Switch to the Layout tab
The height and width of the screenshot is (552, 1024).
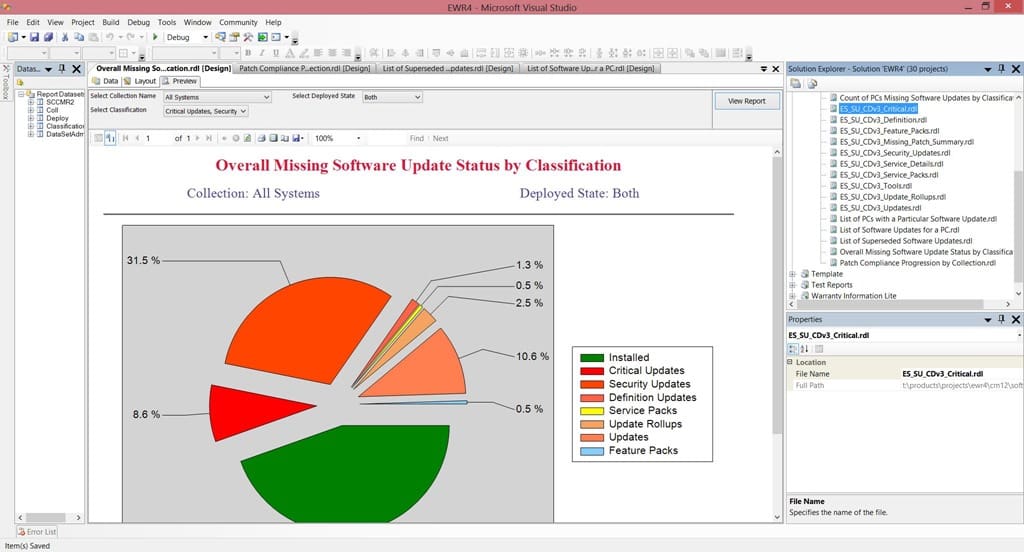(140, 82)
